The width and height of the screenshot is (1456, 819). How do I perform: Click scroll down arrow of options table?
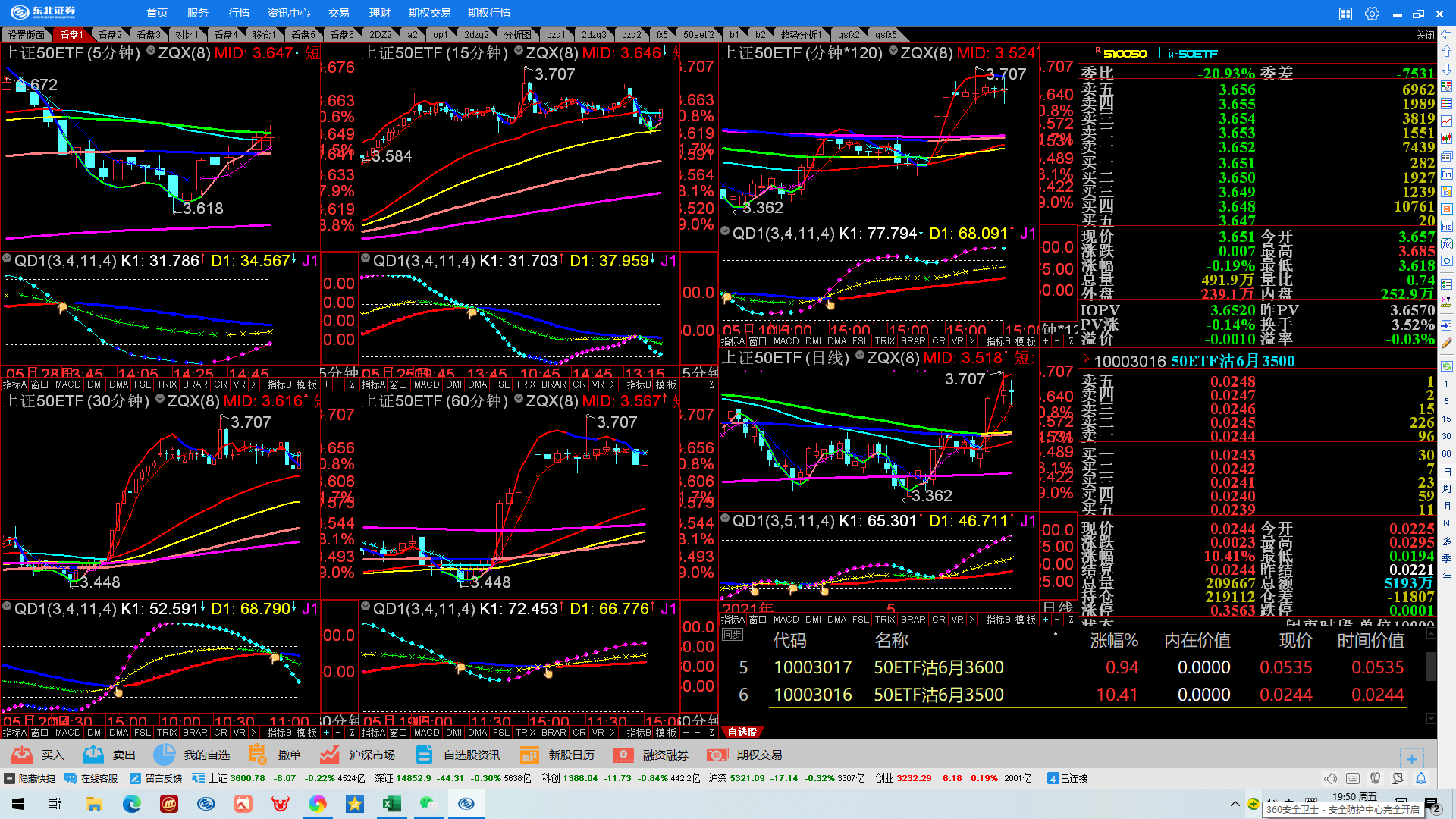pos(1431,718)
